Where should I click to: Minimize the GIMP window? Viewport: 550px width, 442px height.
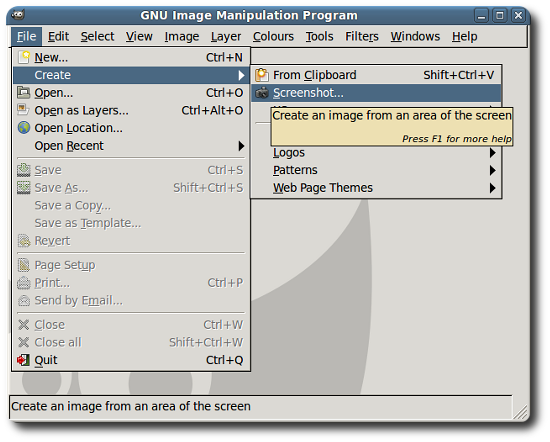tap(481, 15)
